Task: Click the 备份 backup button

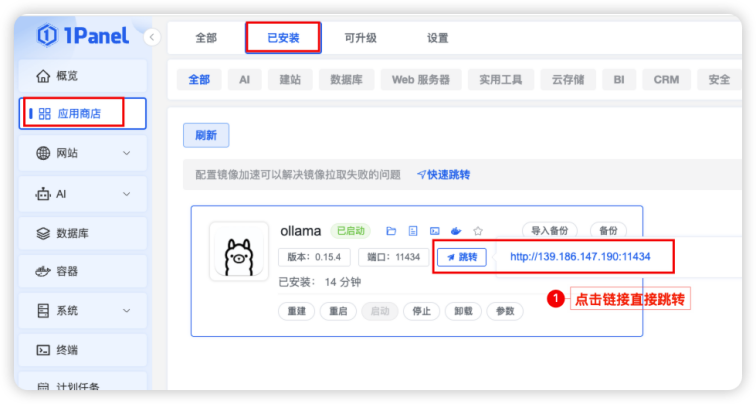Action: [x=608, y=231]
